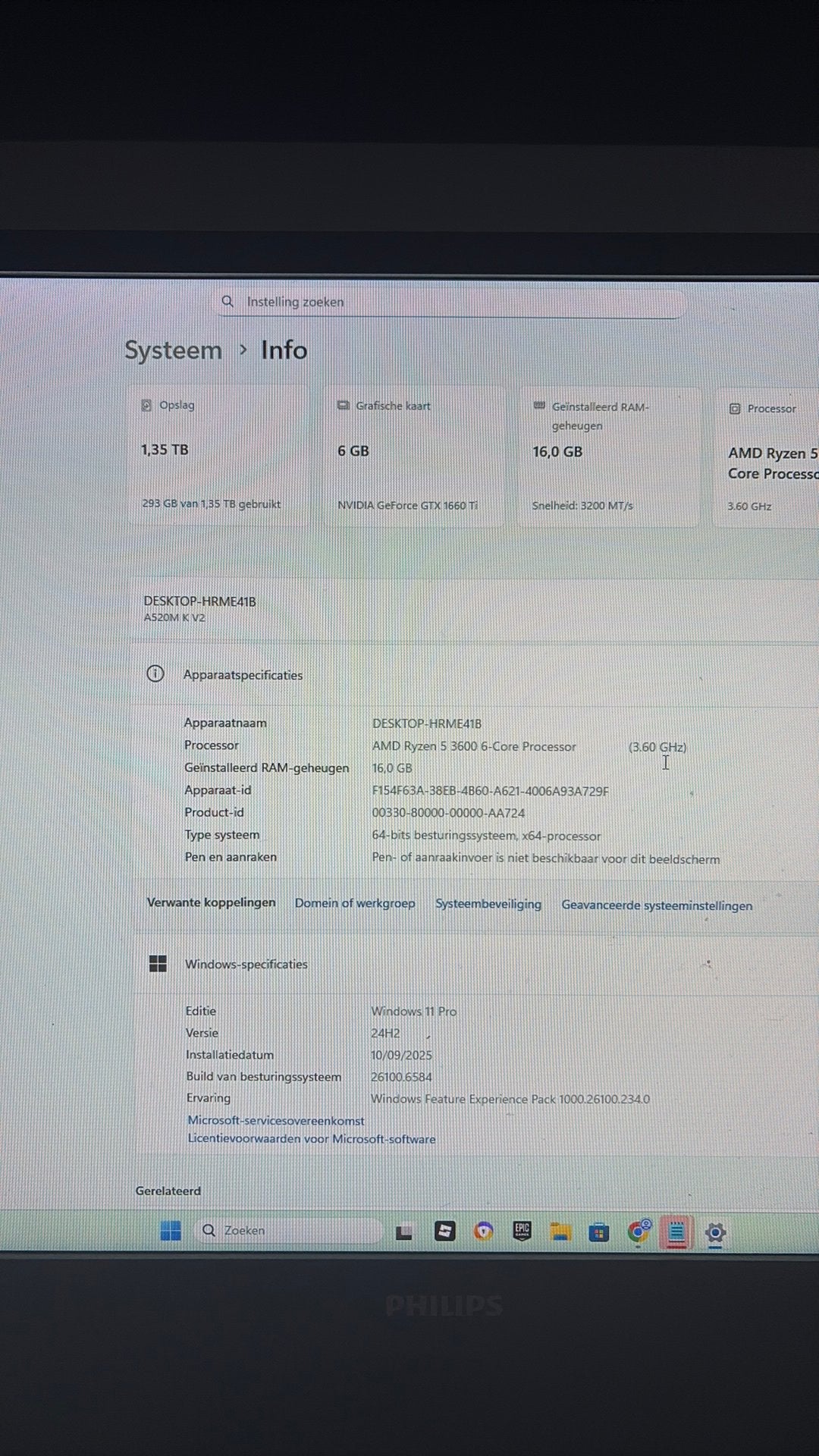Click the build number 26100.6584
This screenshot has height=1456, width=819.
(401, 1077)
